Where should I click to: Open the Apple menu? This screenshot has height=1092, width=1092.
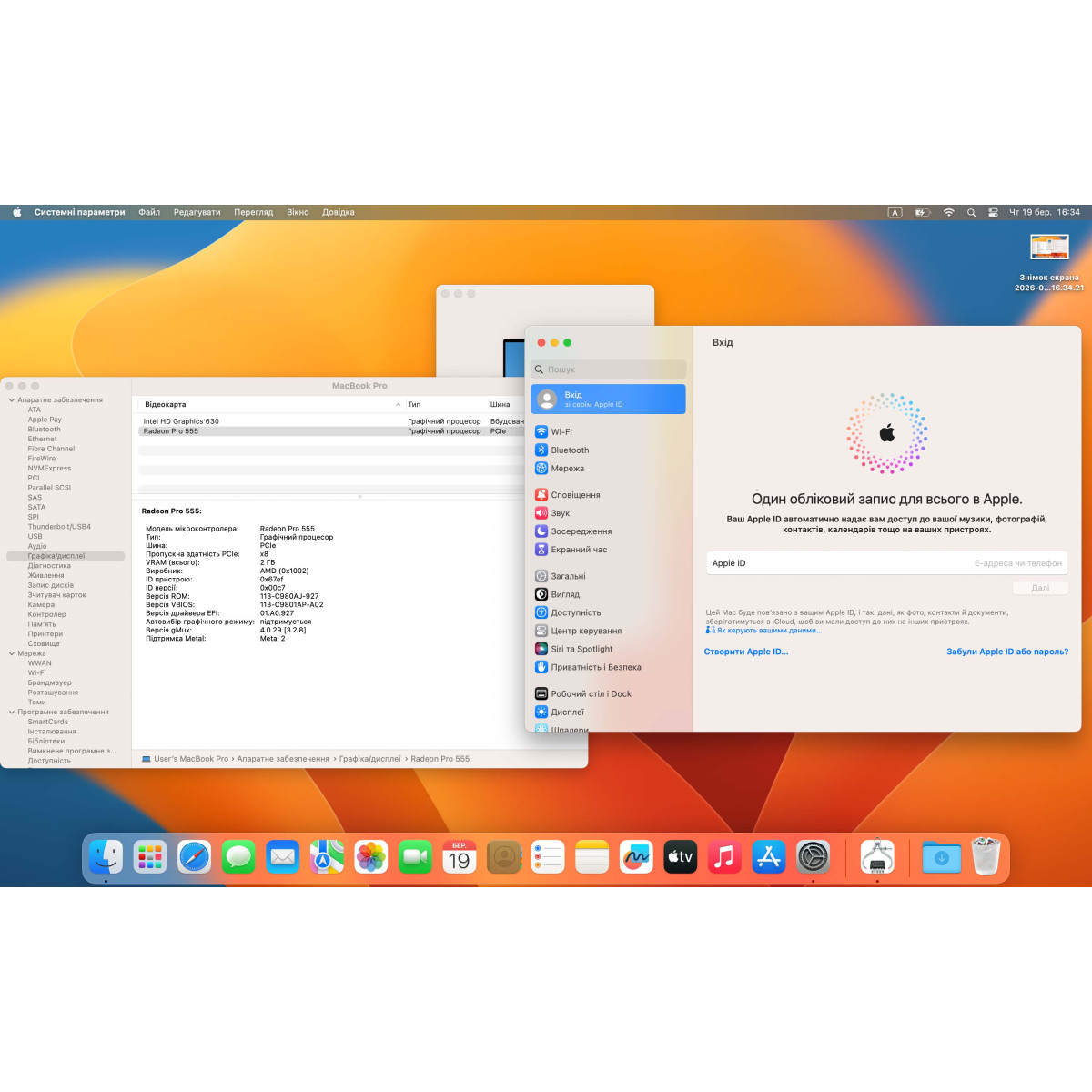[16, 212]
